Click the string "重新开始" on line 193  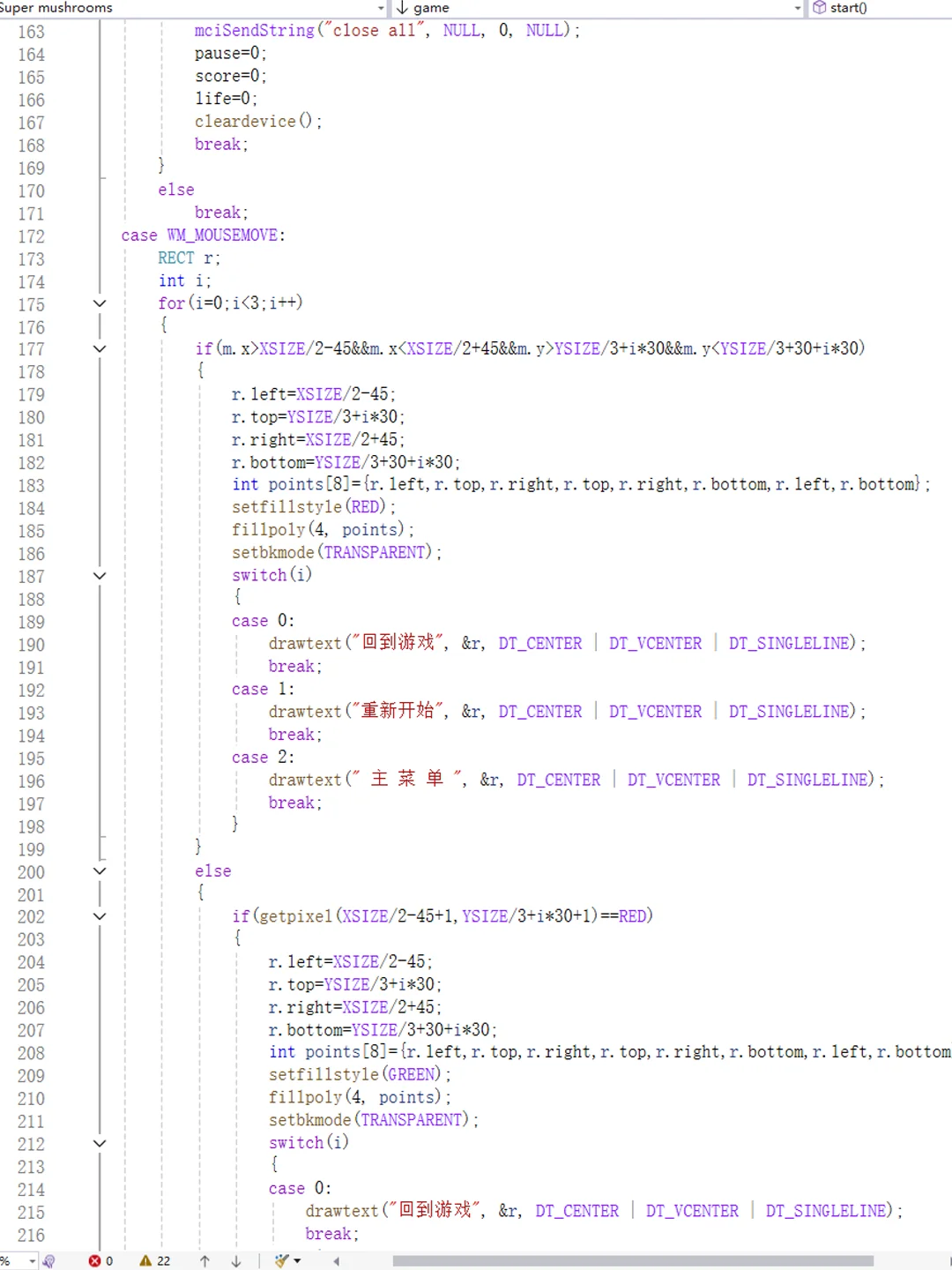coord(398,711)
